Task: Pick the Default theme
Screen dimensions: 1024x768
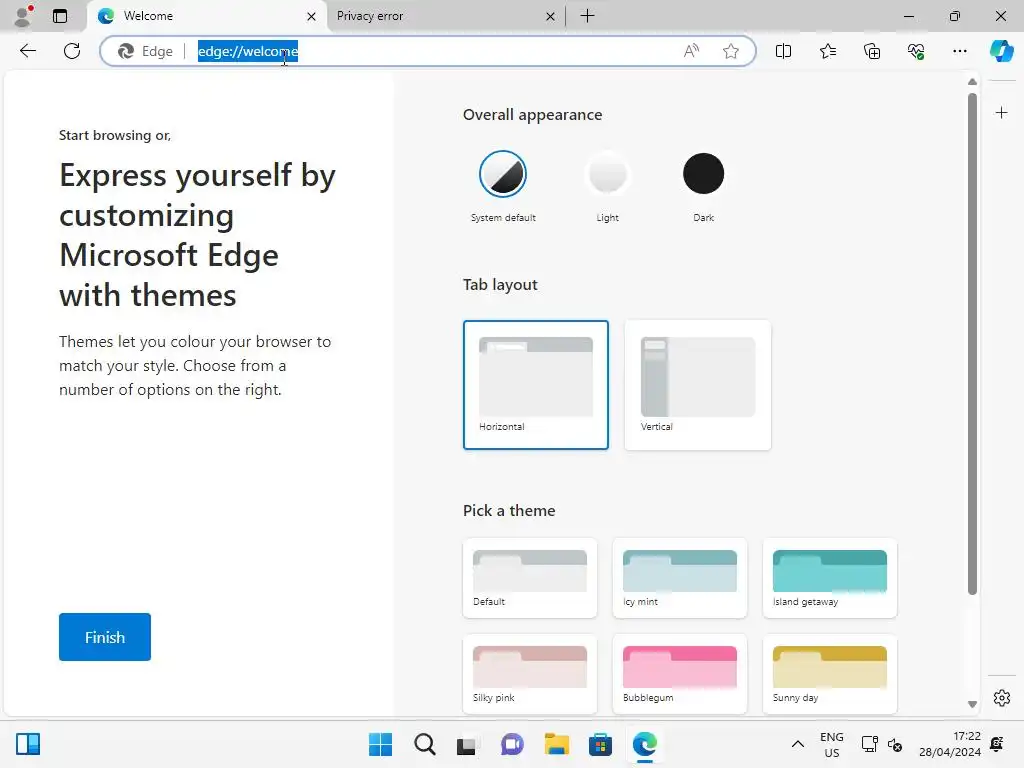Action: pos(530,578)
